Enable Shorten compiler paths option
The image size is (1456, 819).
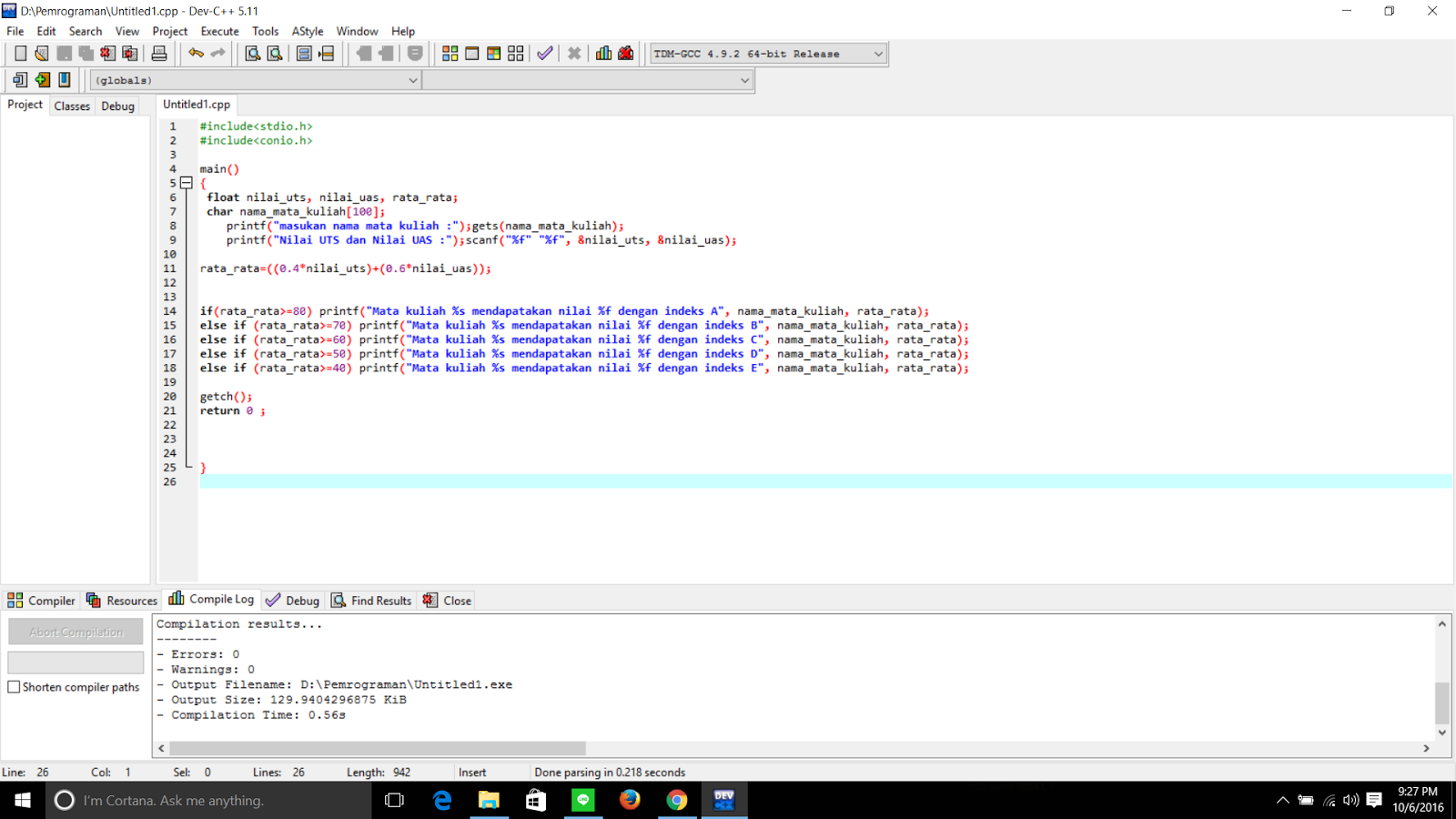pos(14,686)
